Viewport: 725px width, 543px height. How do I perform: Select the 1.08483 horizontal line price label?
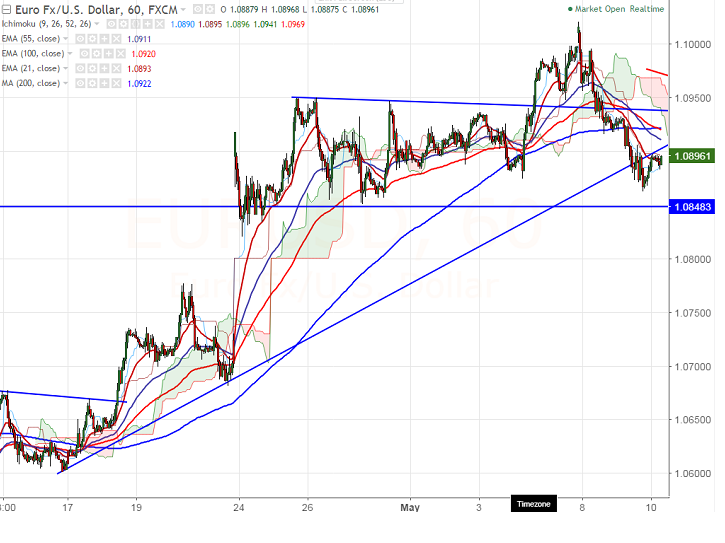pyautogui.click(x=692, y=207)
